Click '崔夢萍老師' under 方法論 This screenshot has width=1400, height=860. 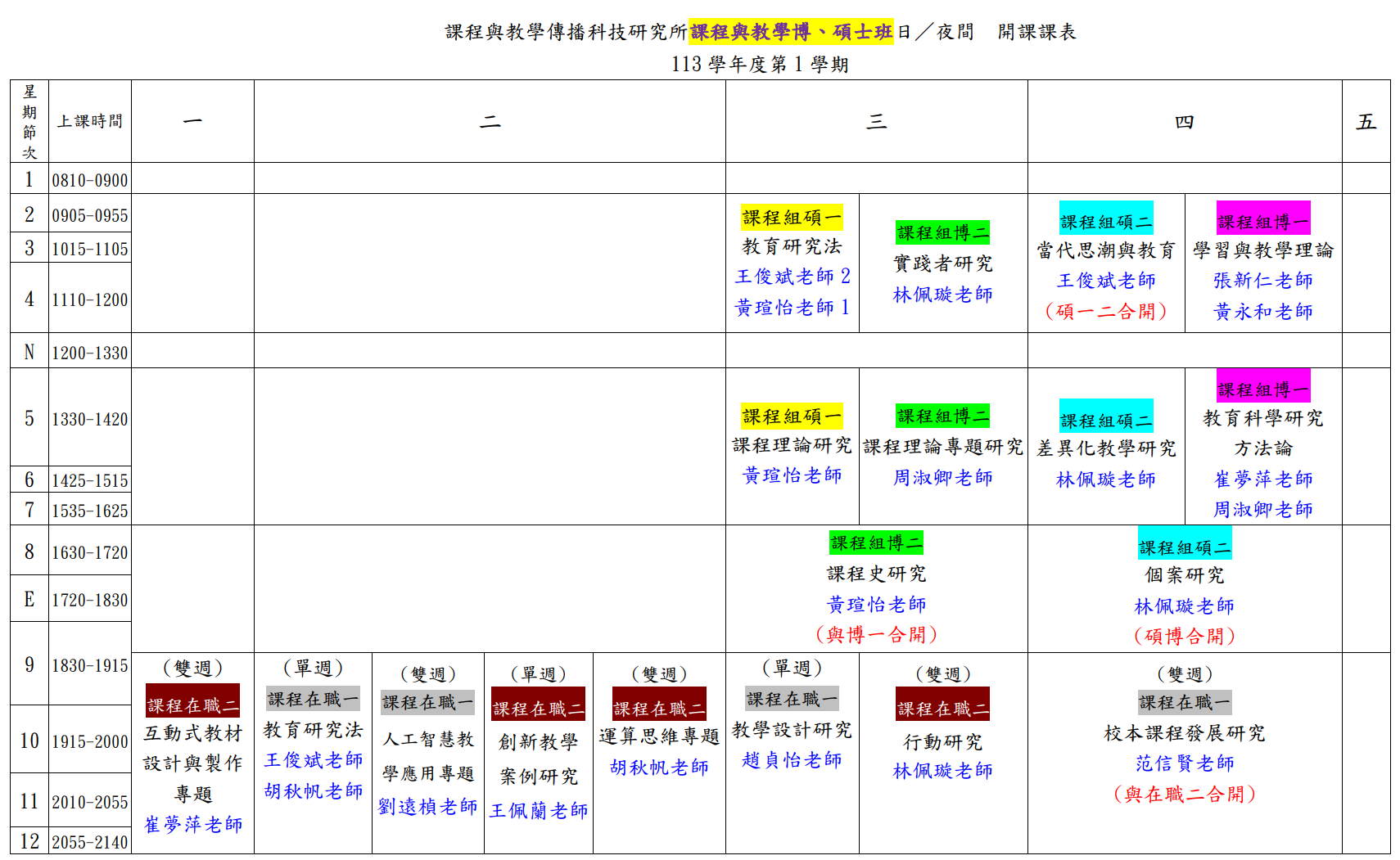pos(1263,480)
